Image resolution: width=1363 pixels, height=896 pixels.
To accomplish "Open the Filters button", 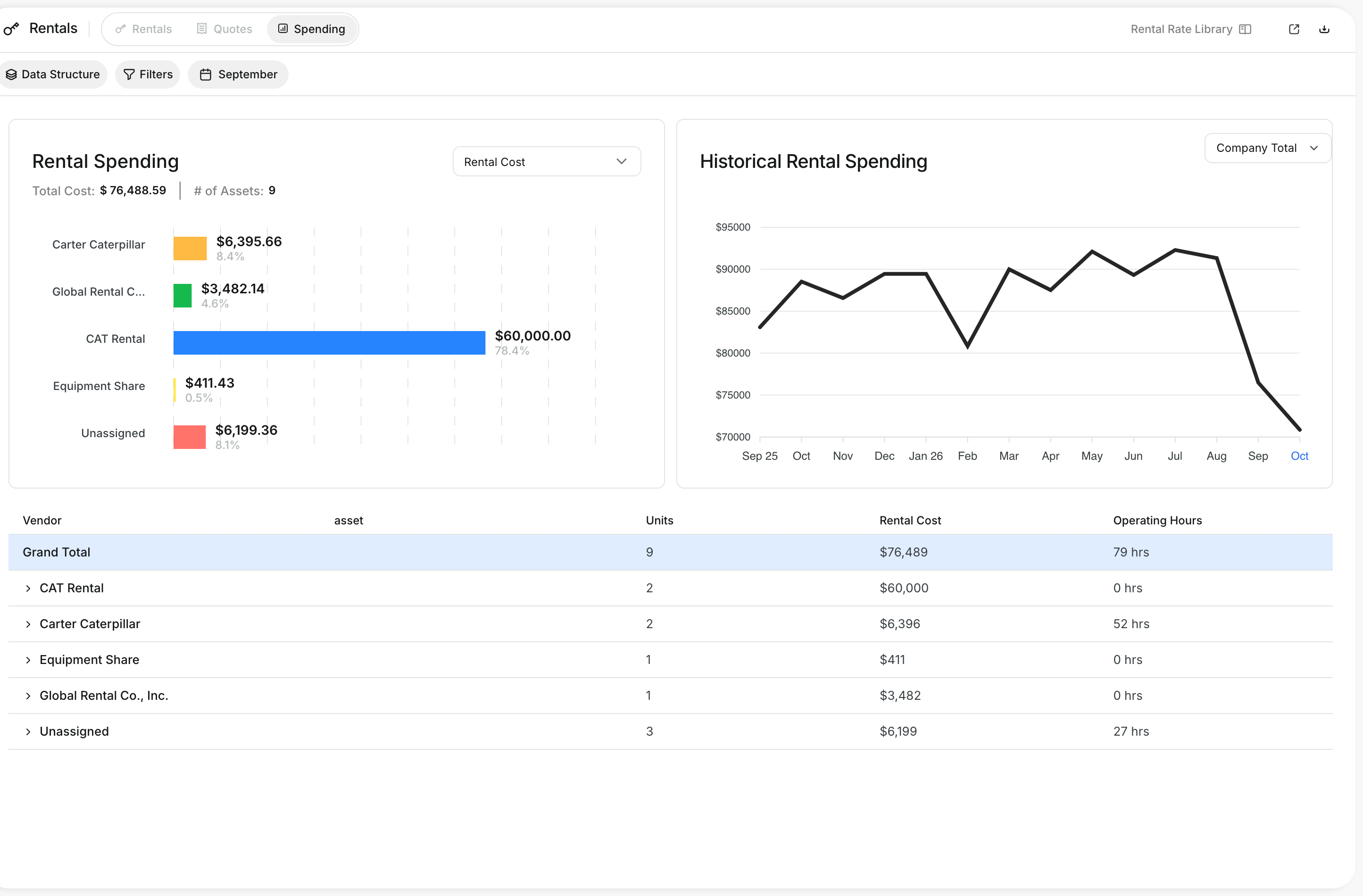I will pos(148,75).
